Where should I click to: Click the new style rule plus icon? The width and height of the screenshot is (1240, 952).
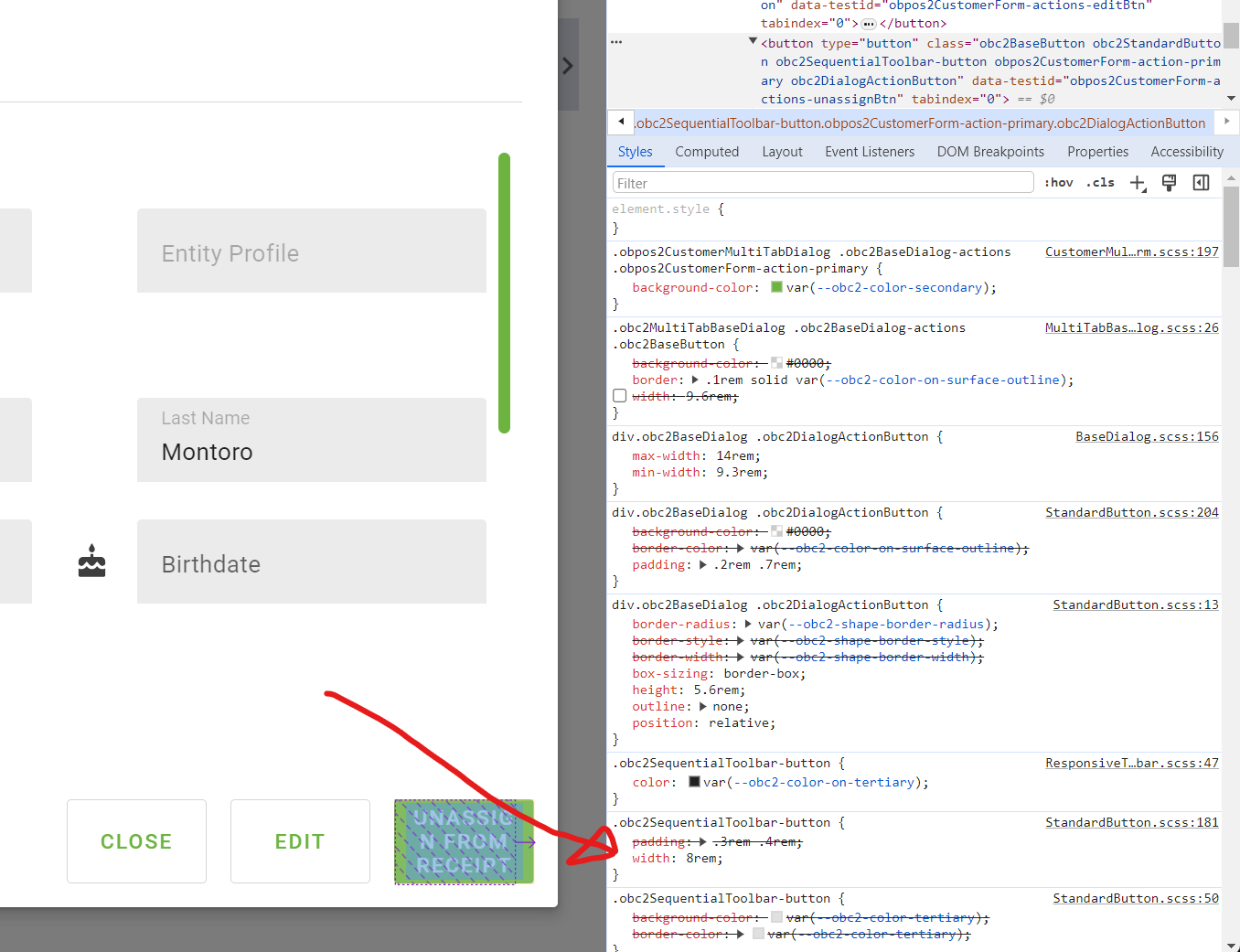1137,183
